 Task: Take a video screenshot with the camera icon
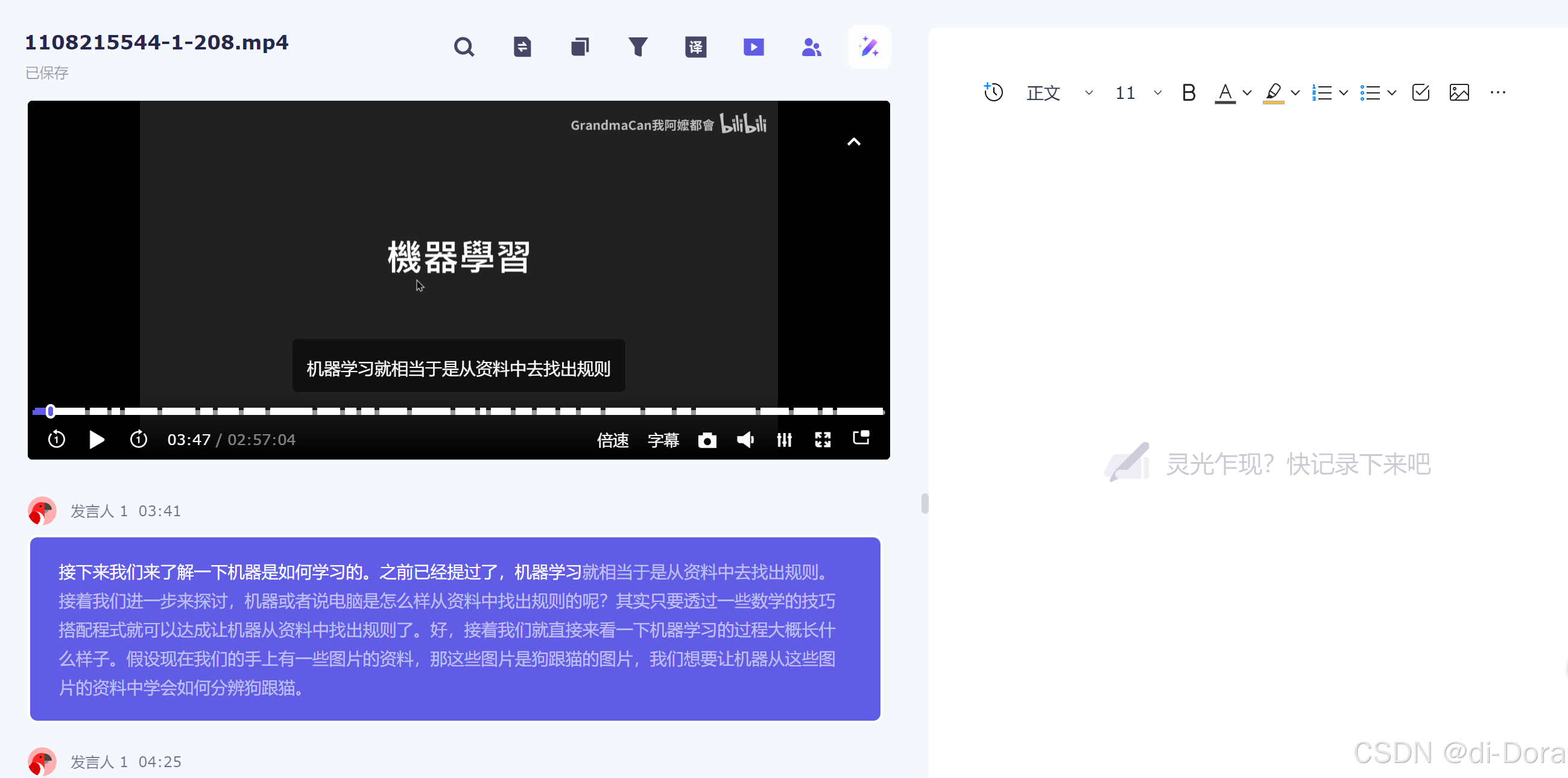pos(707,440)
